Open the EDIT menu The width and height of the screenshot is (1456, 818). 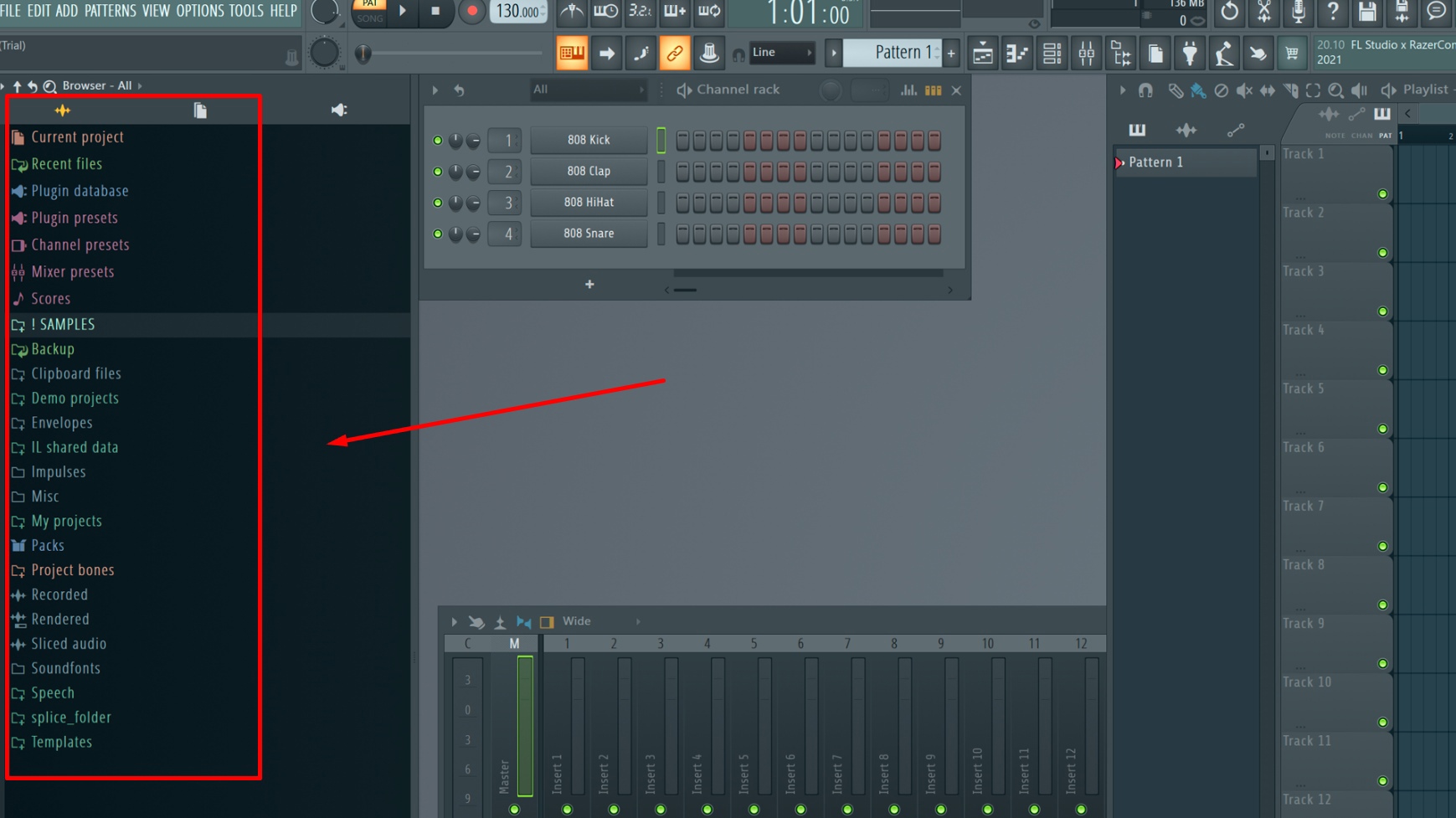[x=39, y=11]
